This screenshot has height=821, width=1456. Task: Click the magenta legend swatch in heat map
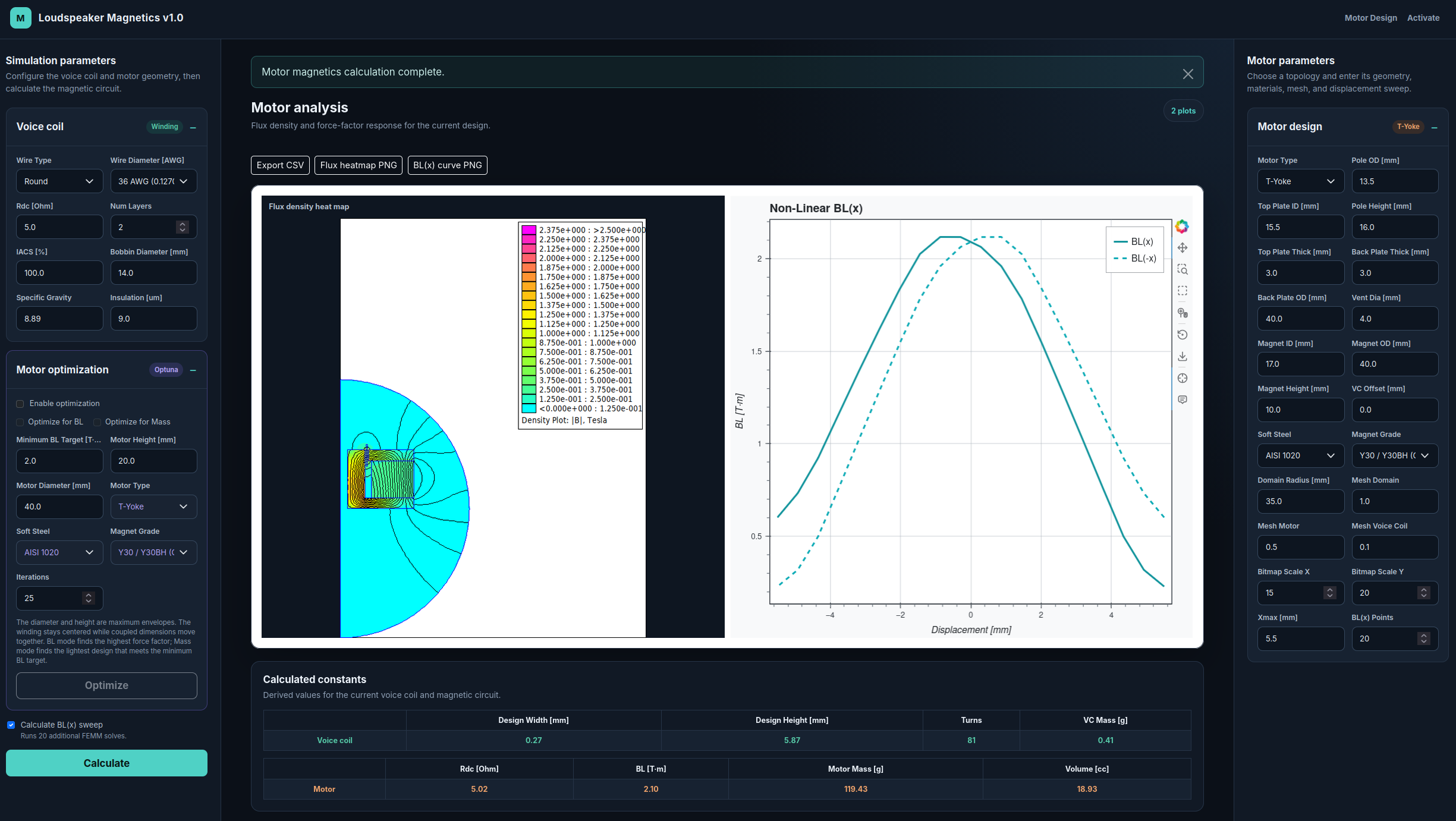[x=529, y=229]
